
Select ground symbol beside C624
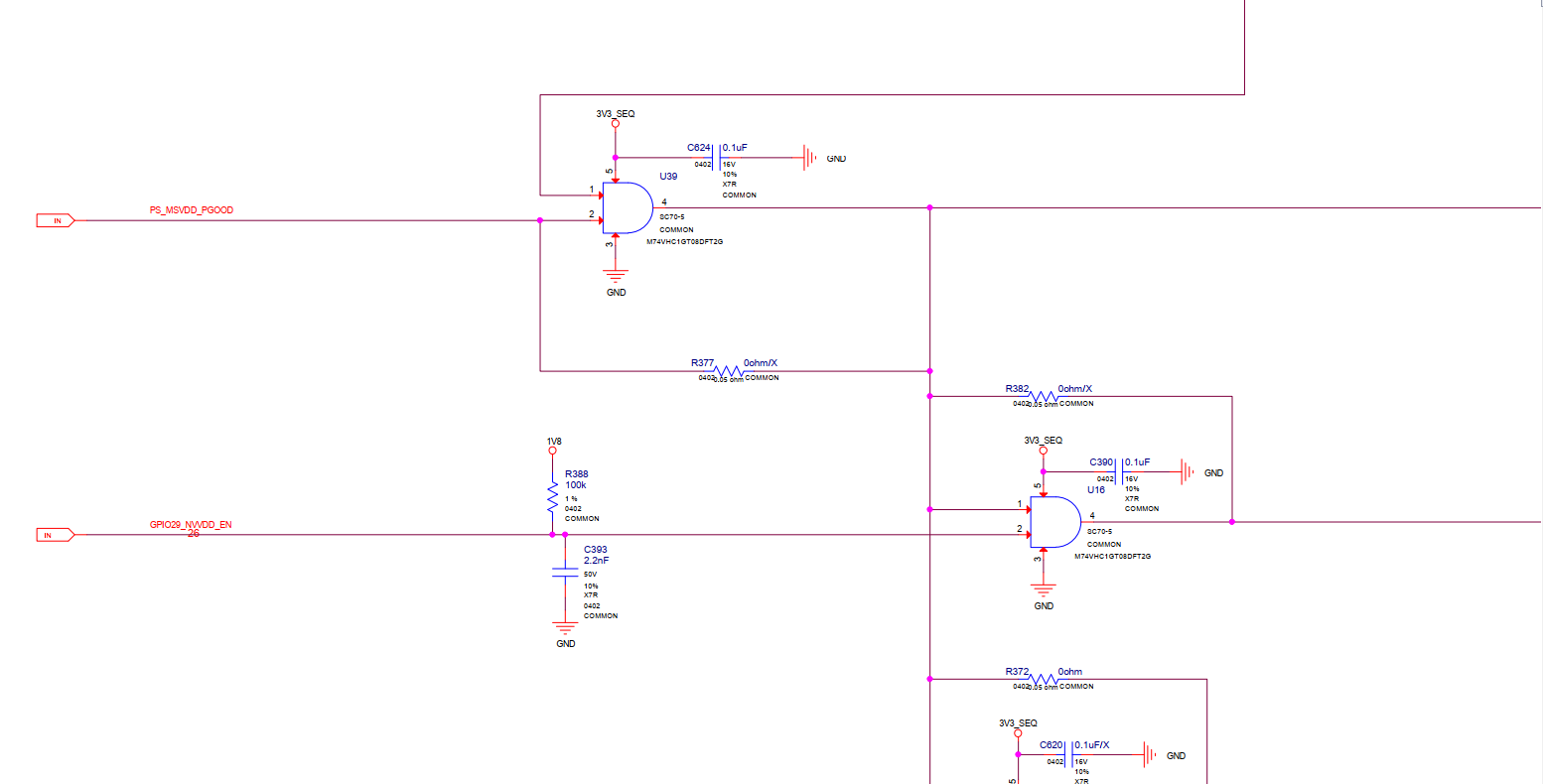click(811, 157)
